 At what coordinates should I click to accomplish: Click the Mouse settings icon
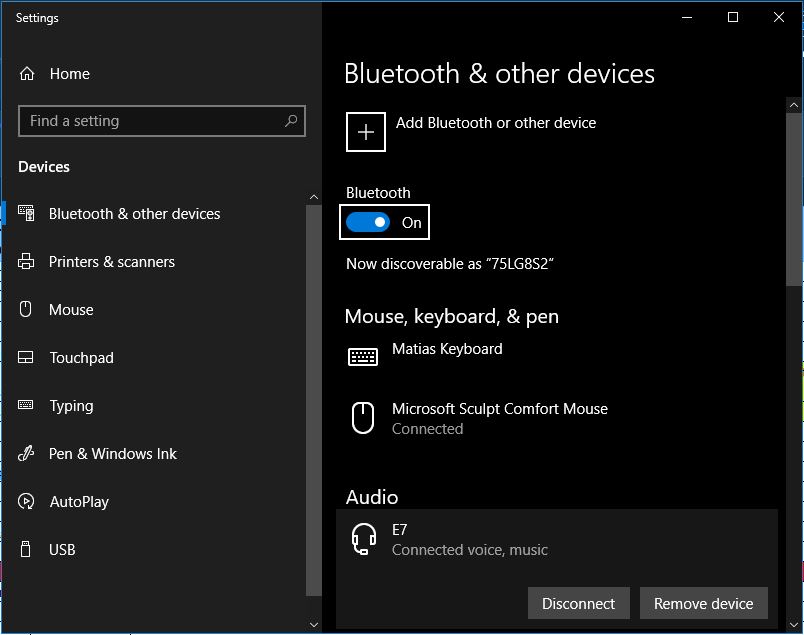[x=28, y=309]
